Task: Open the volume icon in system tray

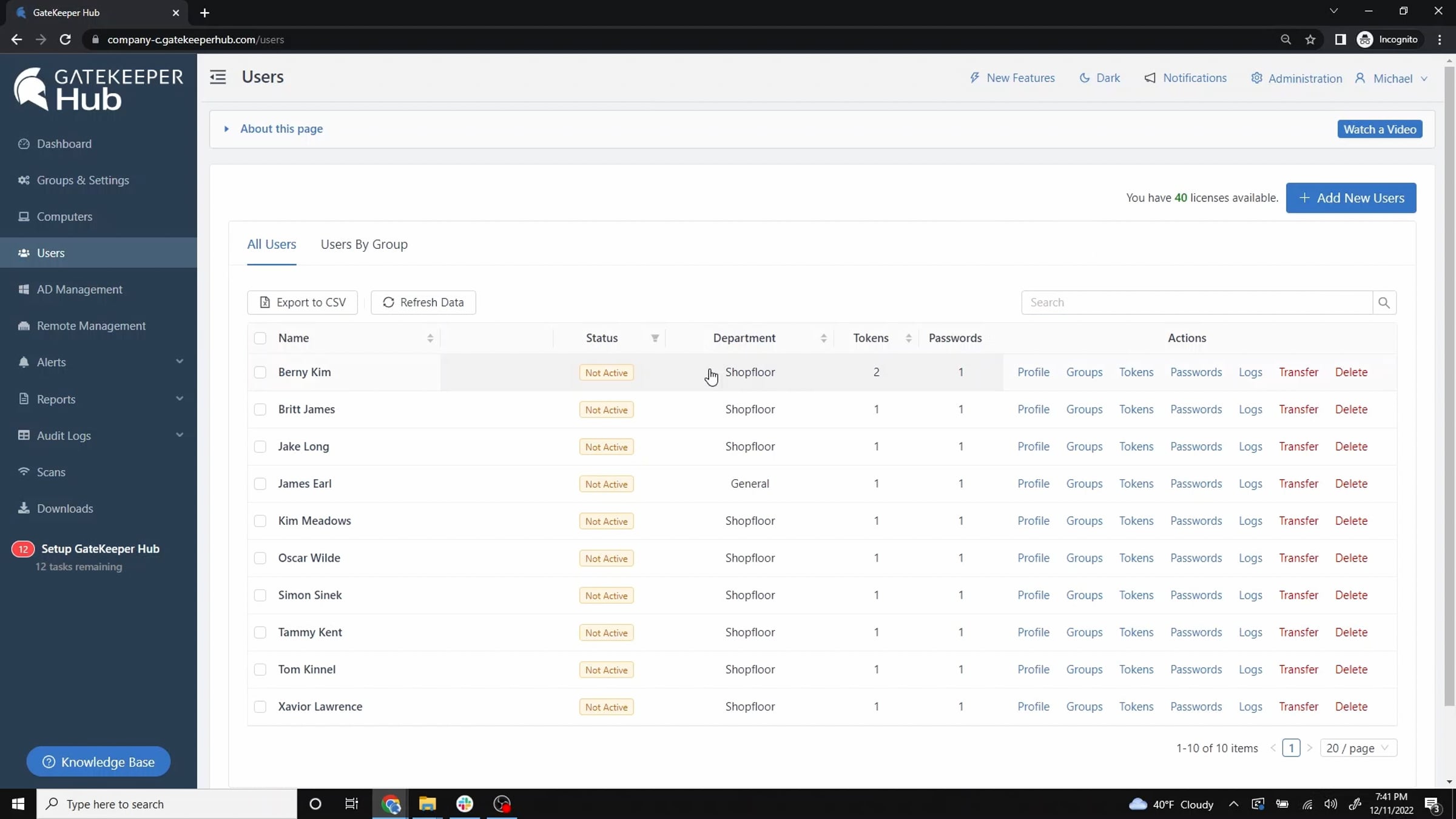Action: tap(1331, 804)
